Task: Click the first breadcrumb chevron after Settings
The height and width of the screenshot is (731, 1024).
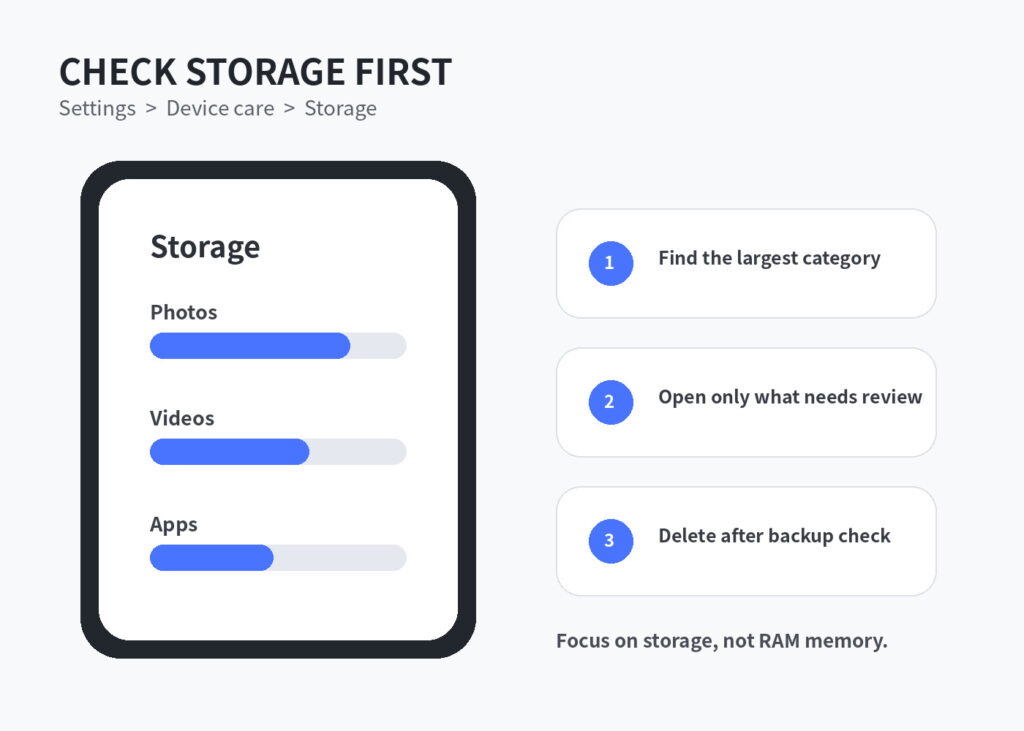Action: point(151,108)
